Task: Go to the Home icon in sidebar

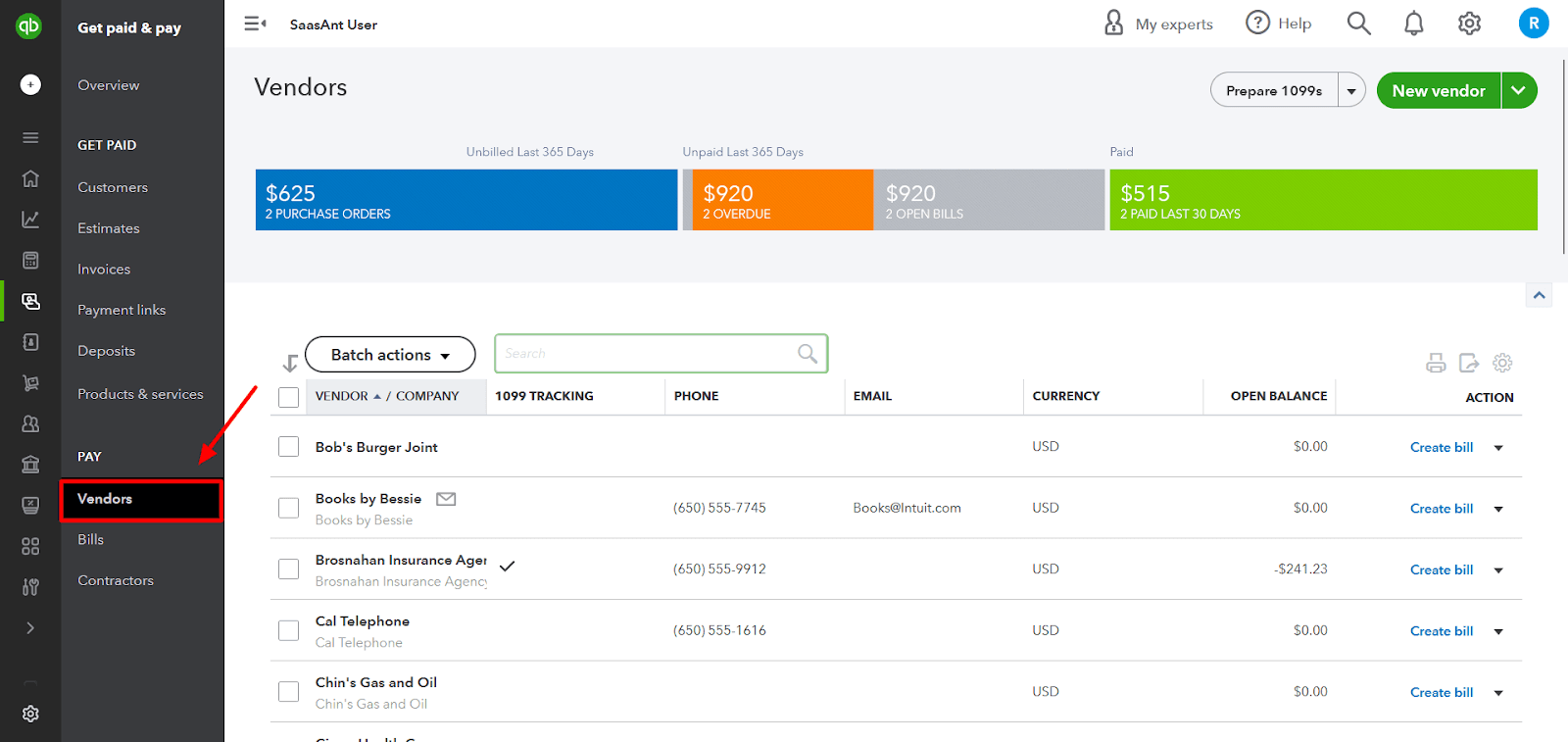Action: [30, 178]
